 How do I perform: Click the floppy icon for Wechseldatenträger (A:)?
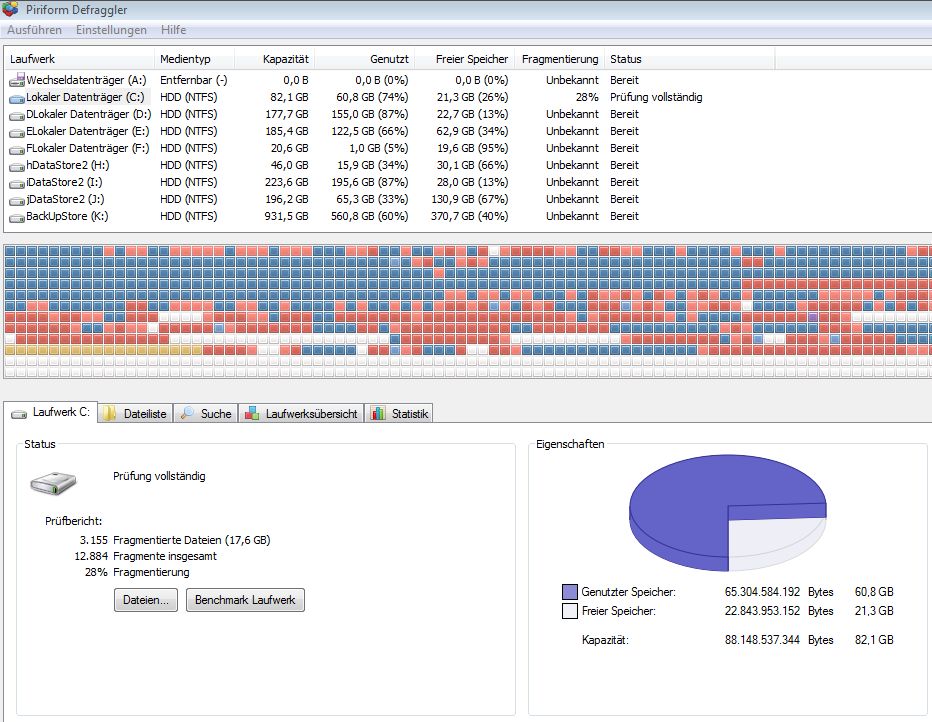17,80
